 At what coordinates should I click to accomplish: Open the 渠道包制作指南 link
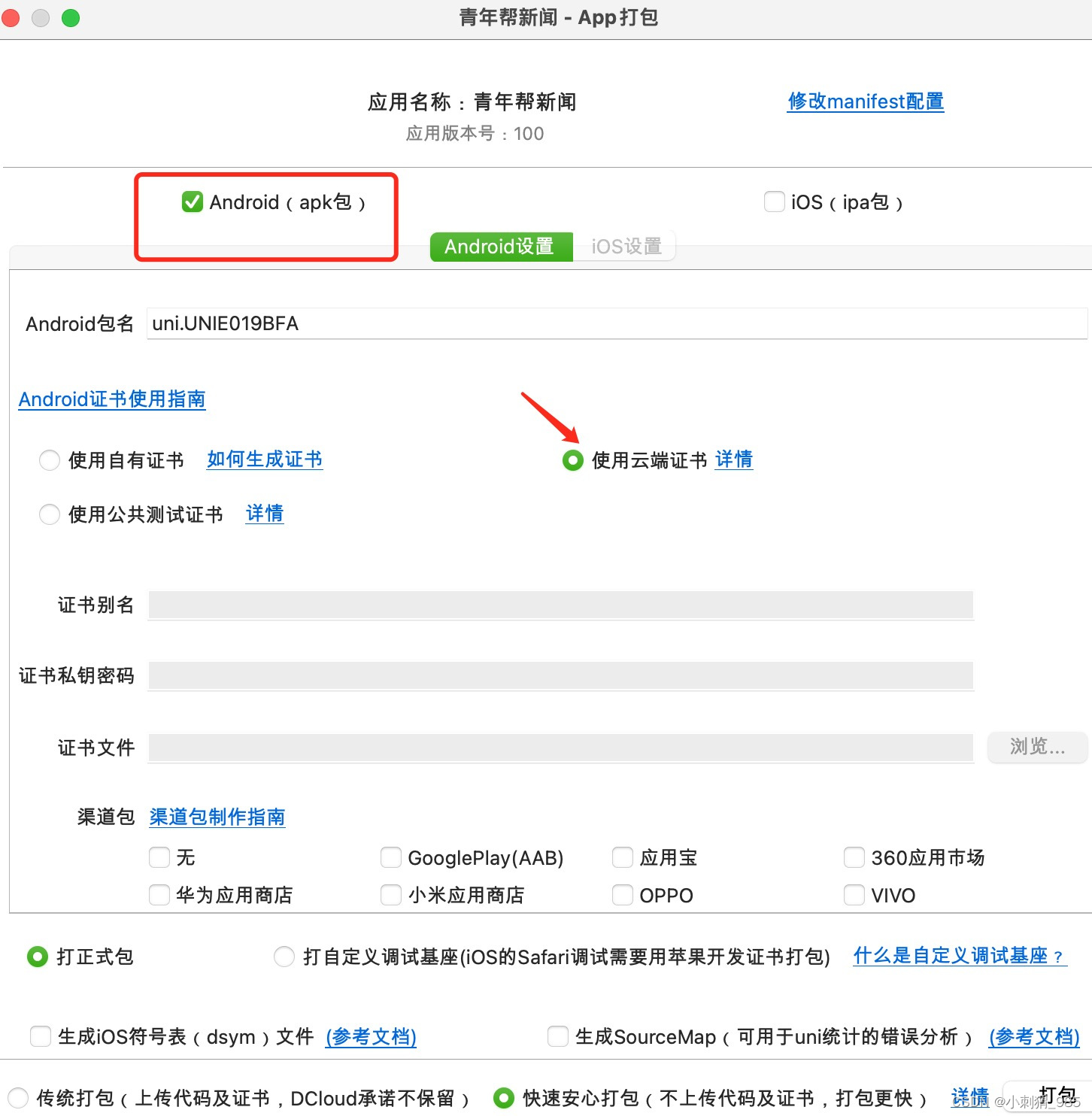(217, 817)
